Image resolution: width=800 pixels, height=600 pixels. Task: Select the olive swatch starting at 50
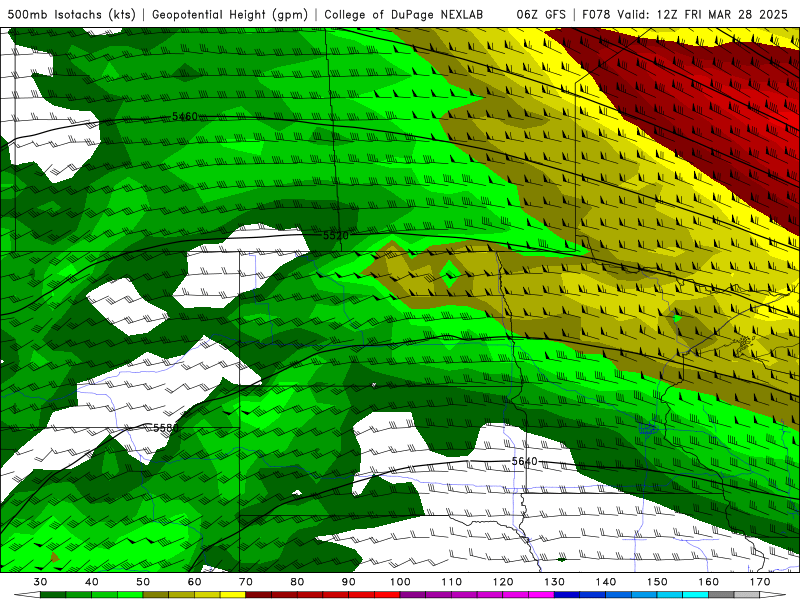156,595
